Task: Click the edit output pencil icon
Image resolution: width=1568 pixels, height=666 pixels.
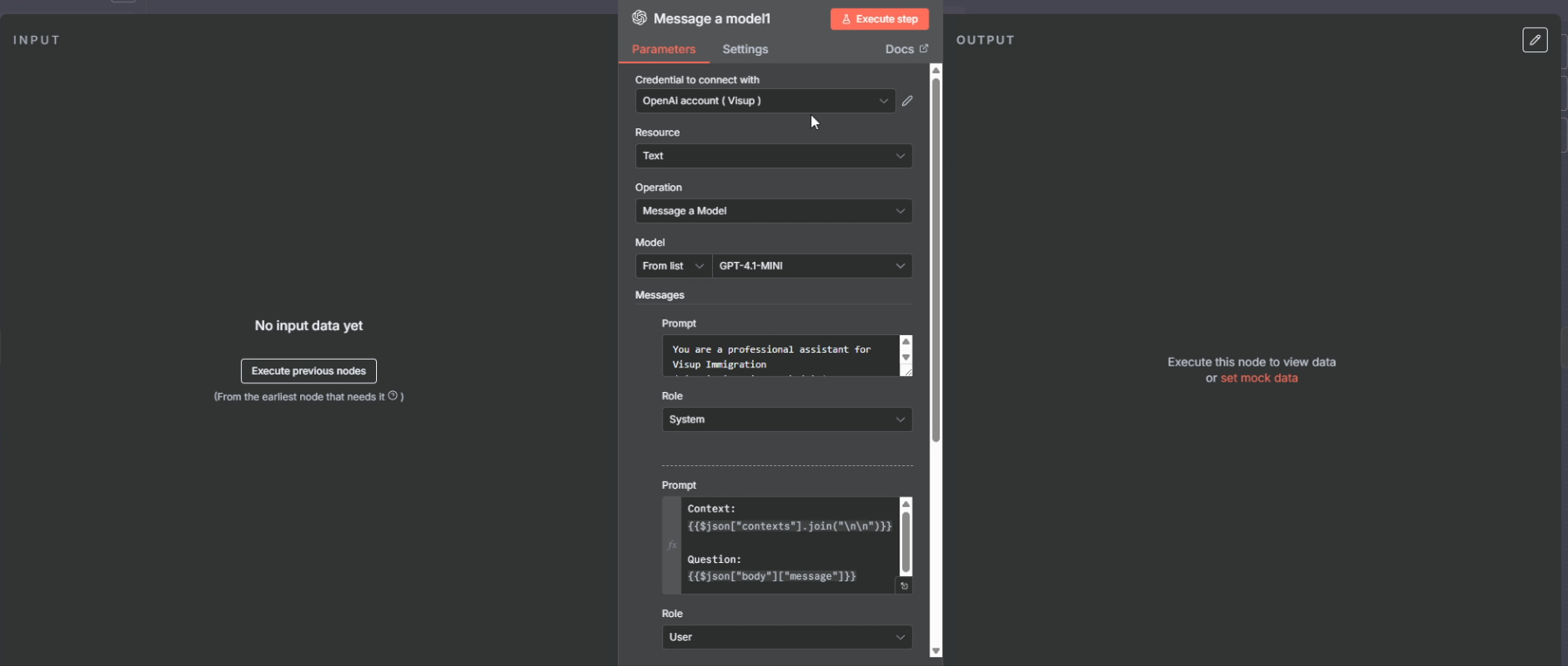Action: click(x=1535, y=40)
